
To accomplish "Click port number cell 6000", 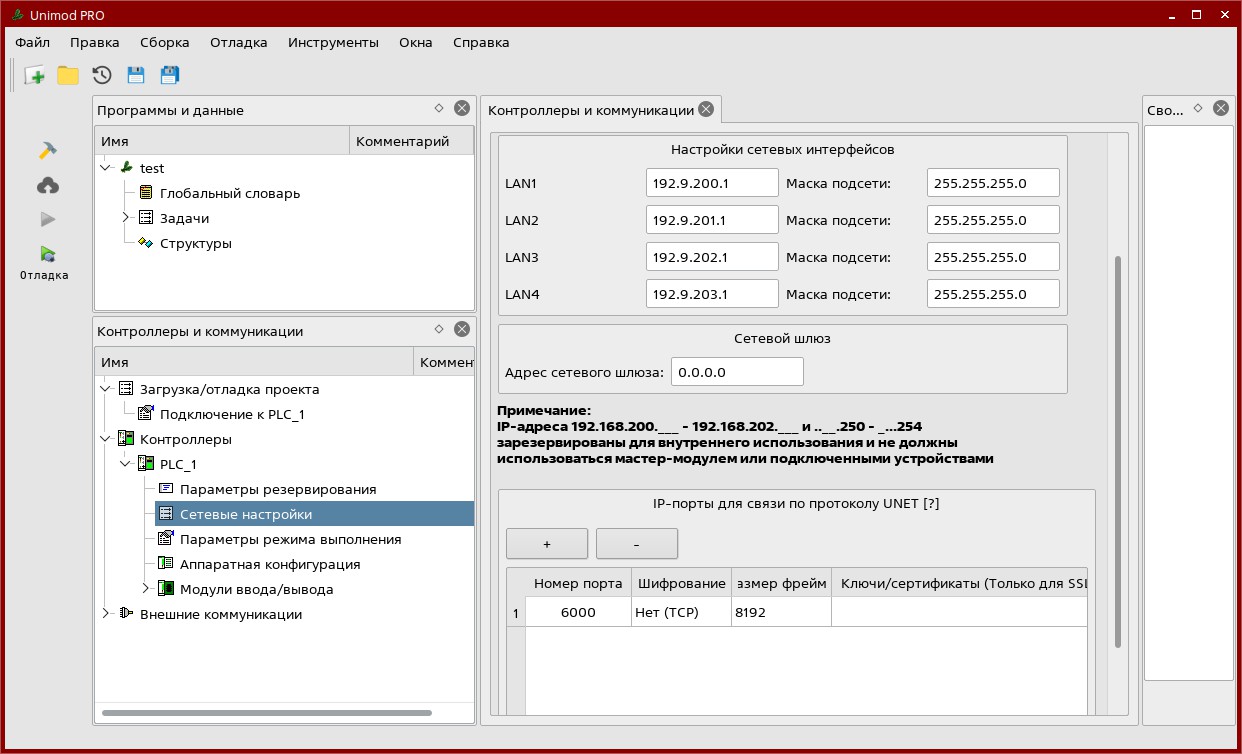I will point(578,612).
